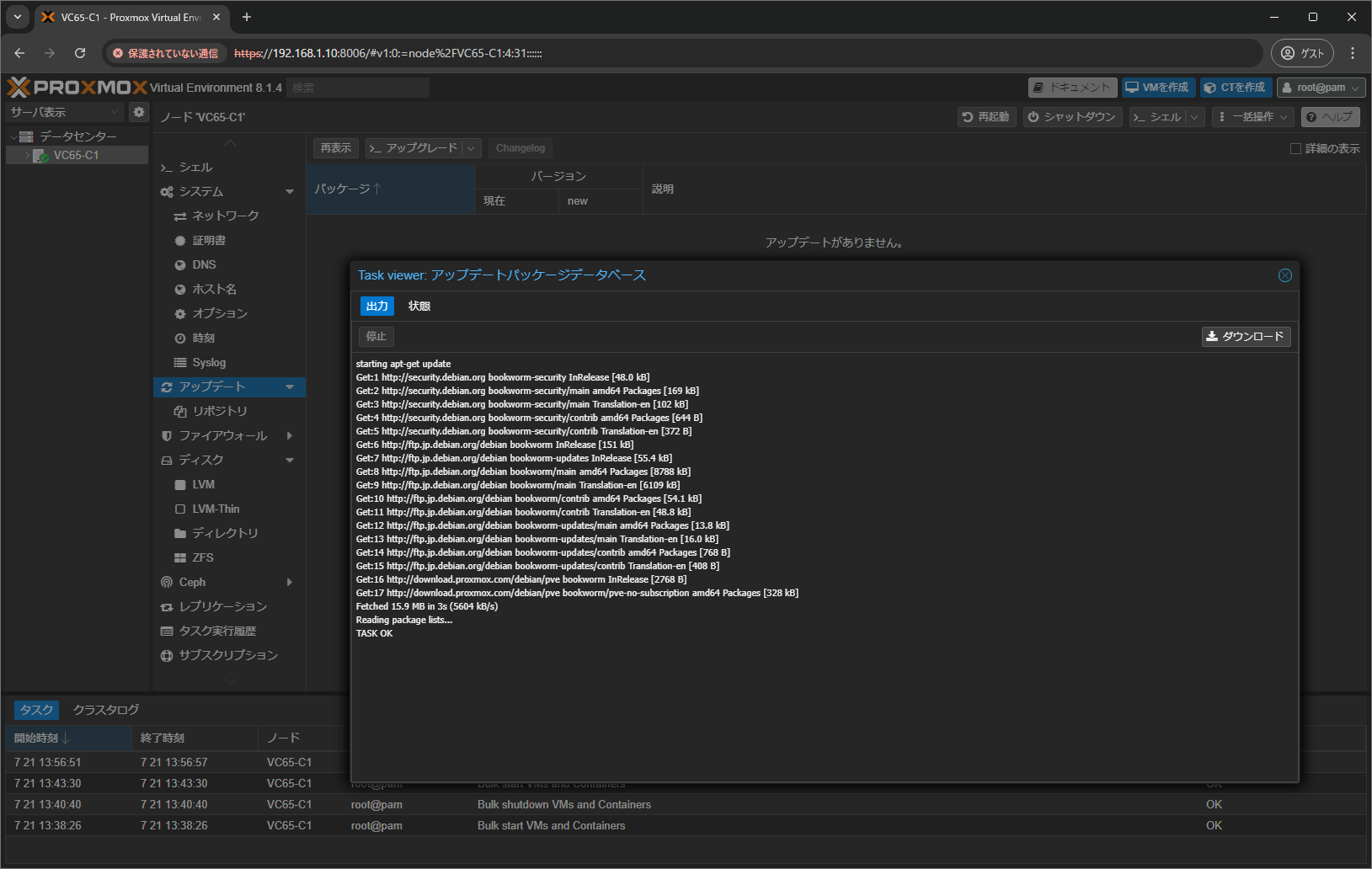The image size is (1372, 869).
Task: Select the タスク bottom tab
Action: pos(36,711)
